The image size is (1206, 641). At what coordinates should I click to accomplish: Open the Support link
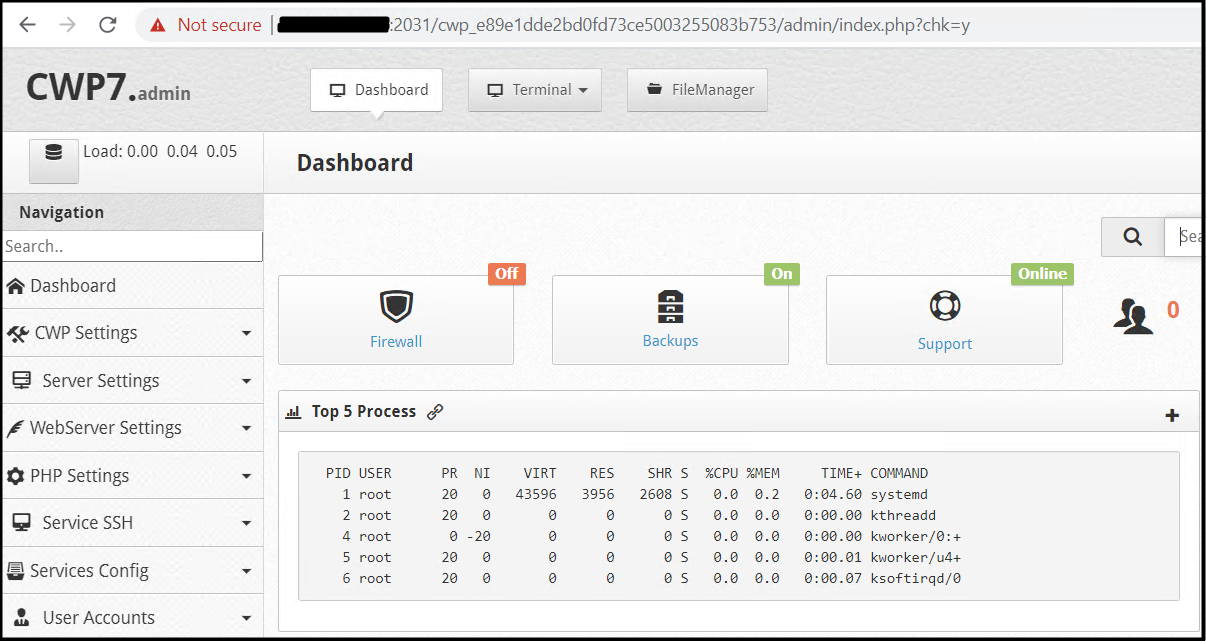pos(945,344)
